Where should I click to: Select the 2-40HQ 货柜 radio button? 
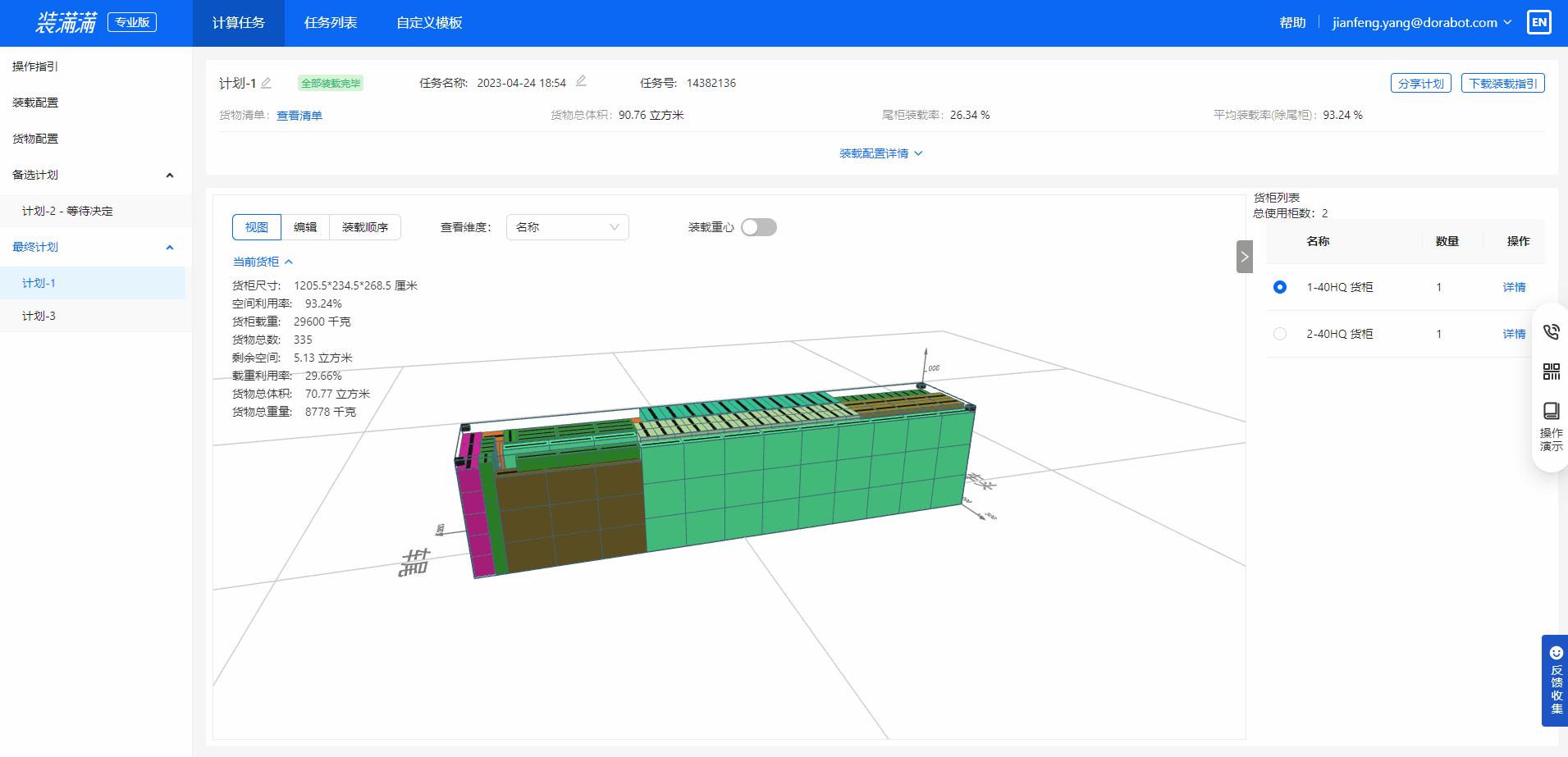coord(1279,333)
